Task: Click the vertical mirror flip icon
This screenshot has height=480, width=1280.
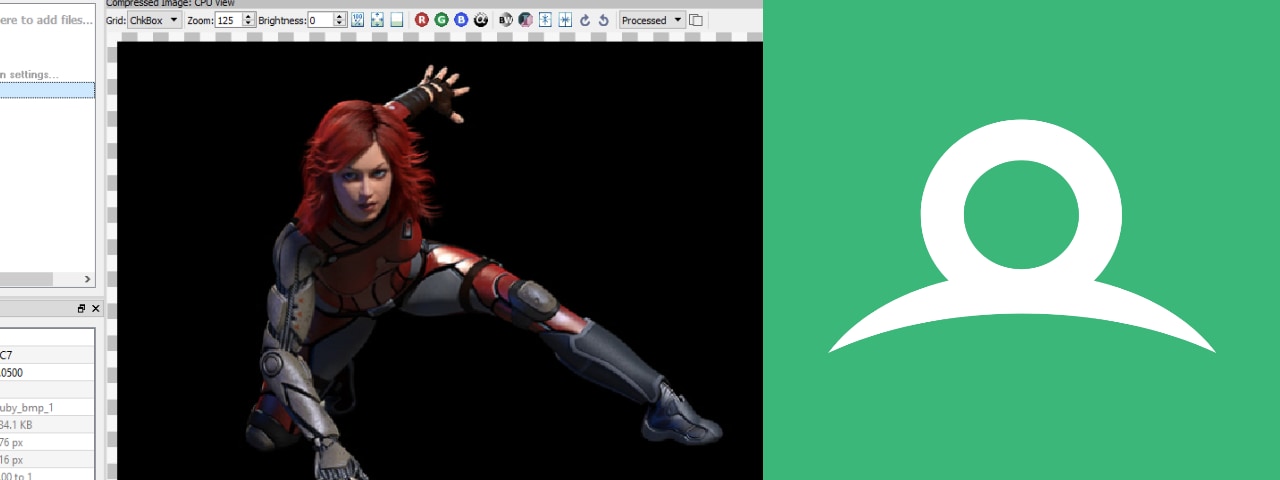Action: tap(545, 20)
